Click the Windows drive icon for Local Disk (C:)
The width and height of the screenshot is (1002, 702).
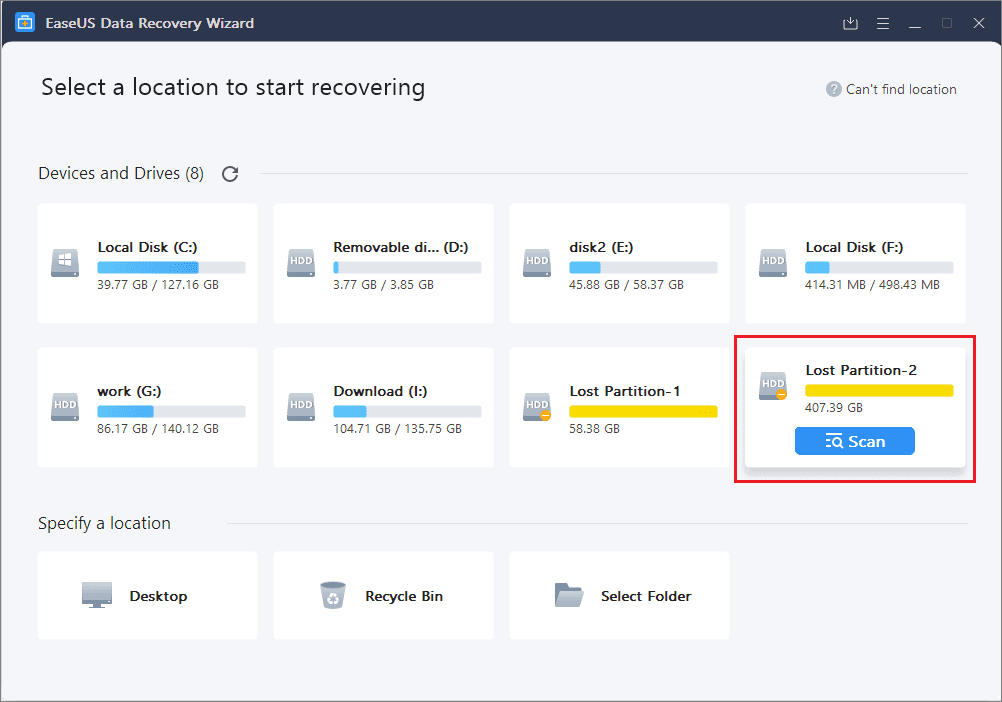tap(64, 264)
